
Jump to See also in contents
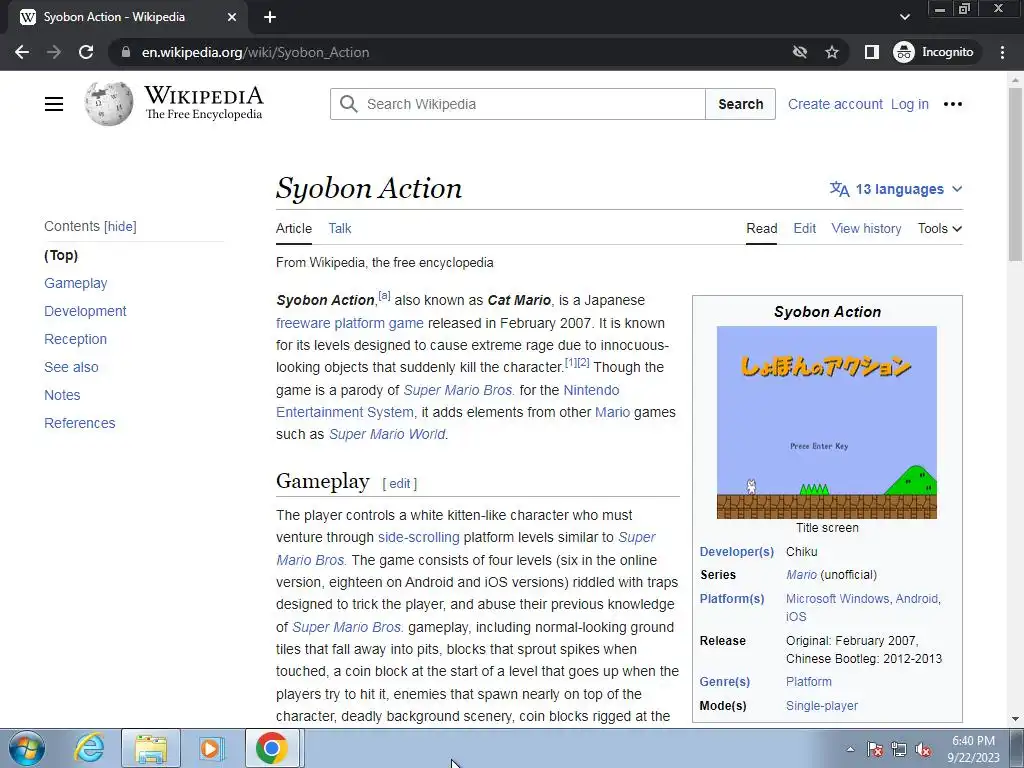71,368
